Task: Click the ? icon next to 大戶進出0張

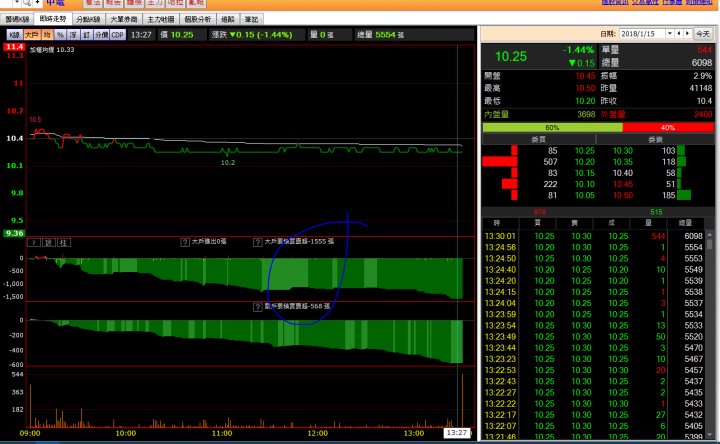Action: [185, 242]
